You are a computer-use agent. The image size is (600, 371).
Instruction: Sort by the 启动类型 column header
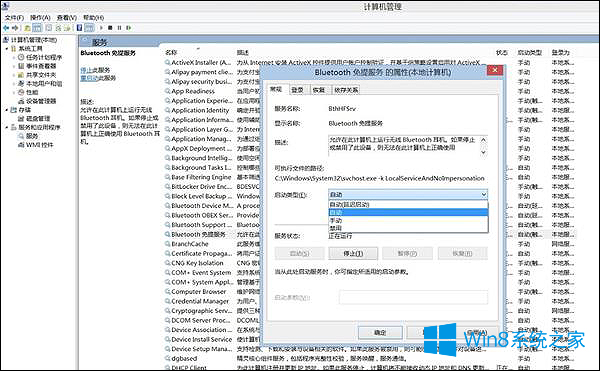click(530, 52)
